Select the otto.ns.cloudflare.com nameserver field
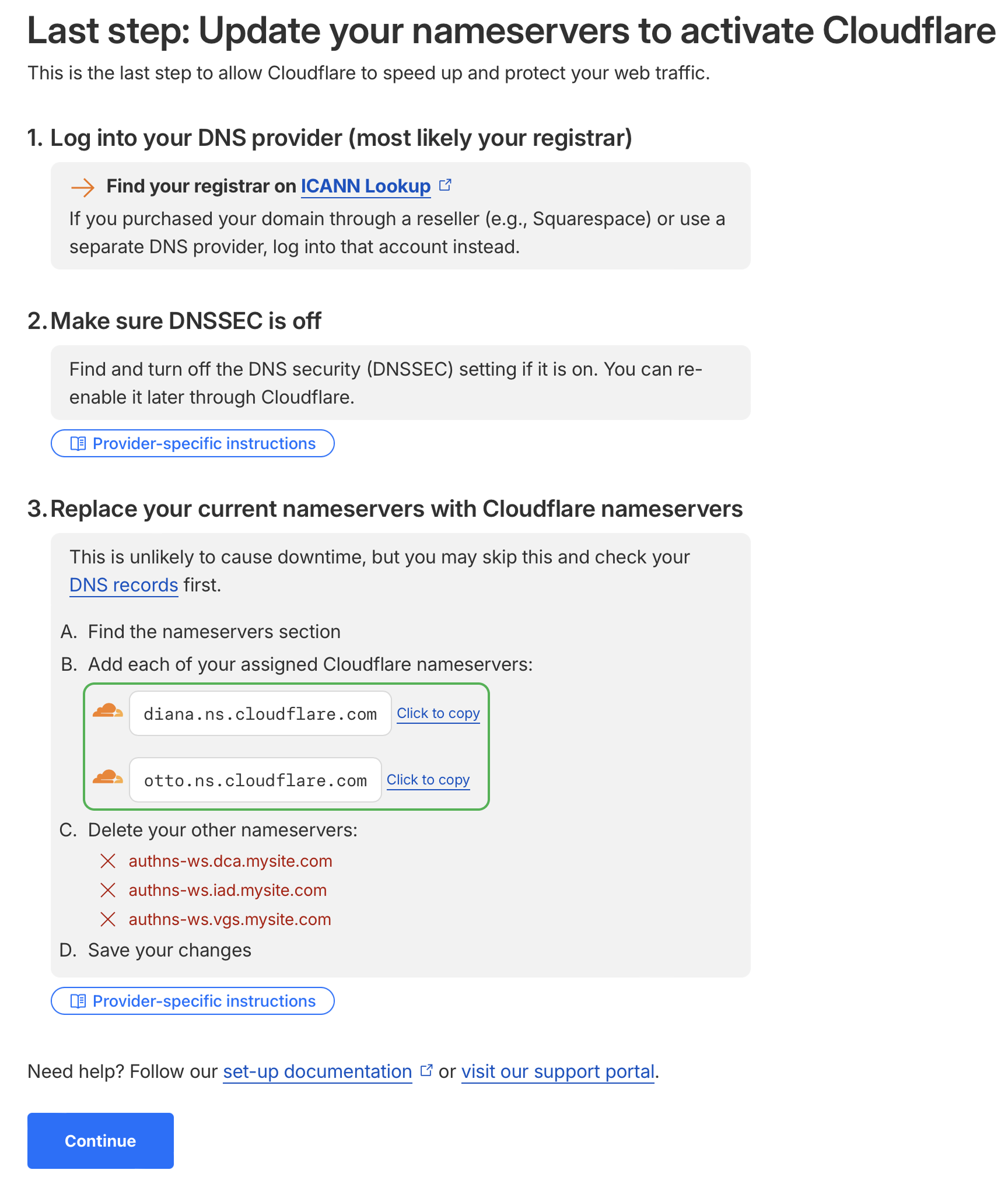Image resolution: width=1008 pixels, height=1191 pixels. click(x=256, y=780)
